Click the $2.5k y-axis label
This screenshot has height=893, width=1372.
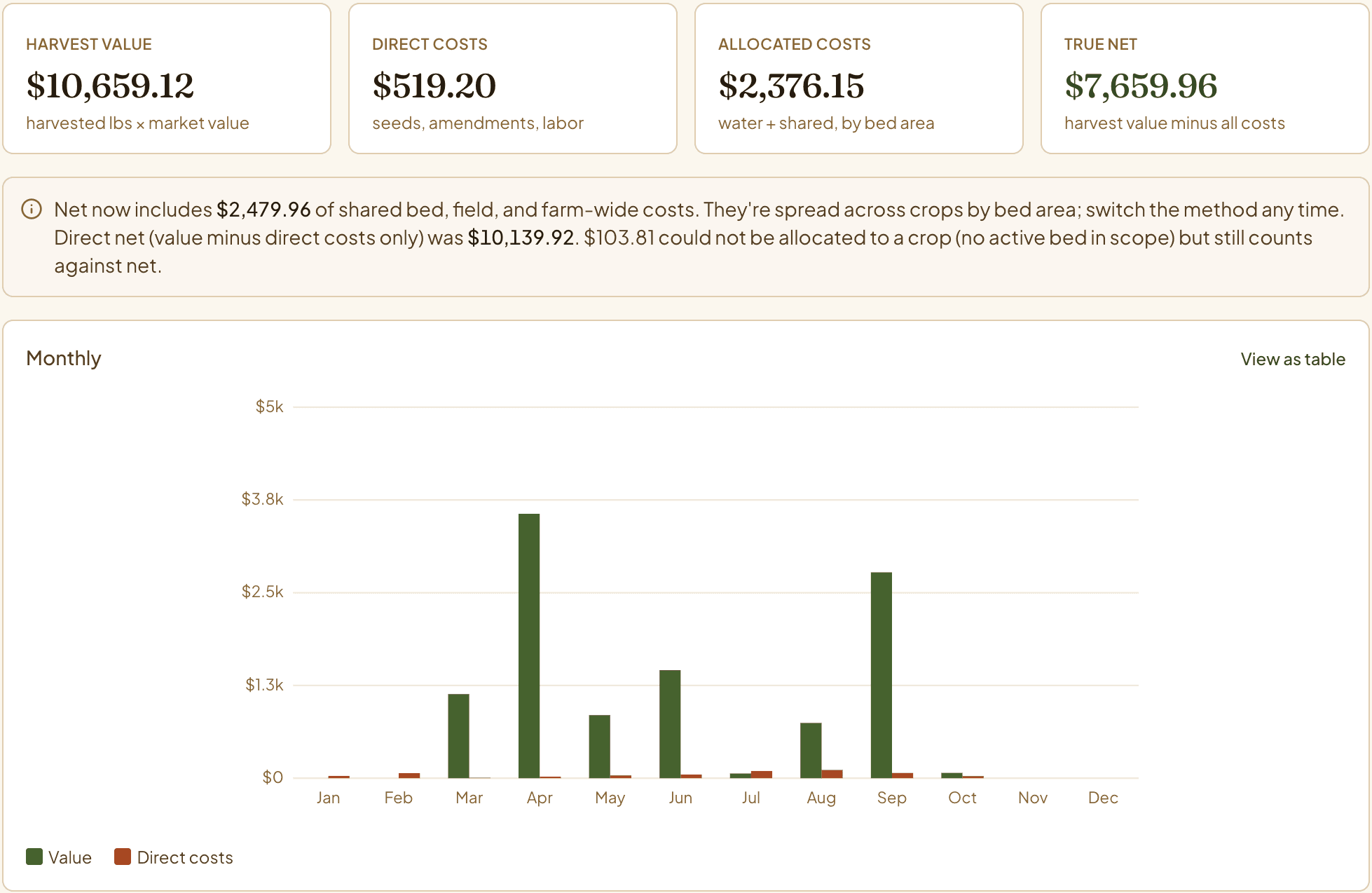(x=262, y=592)
